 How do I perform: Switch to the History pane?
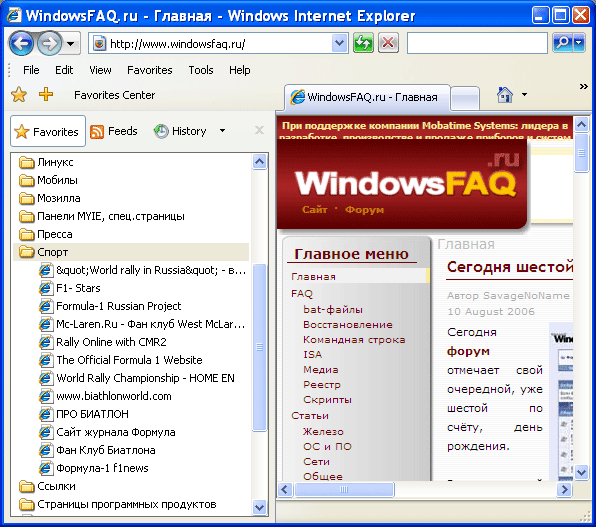pos(181,131)
